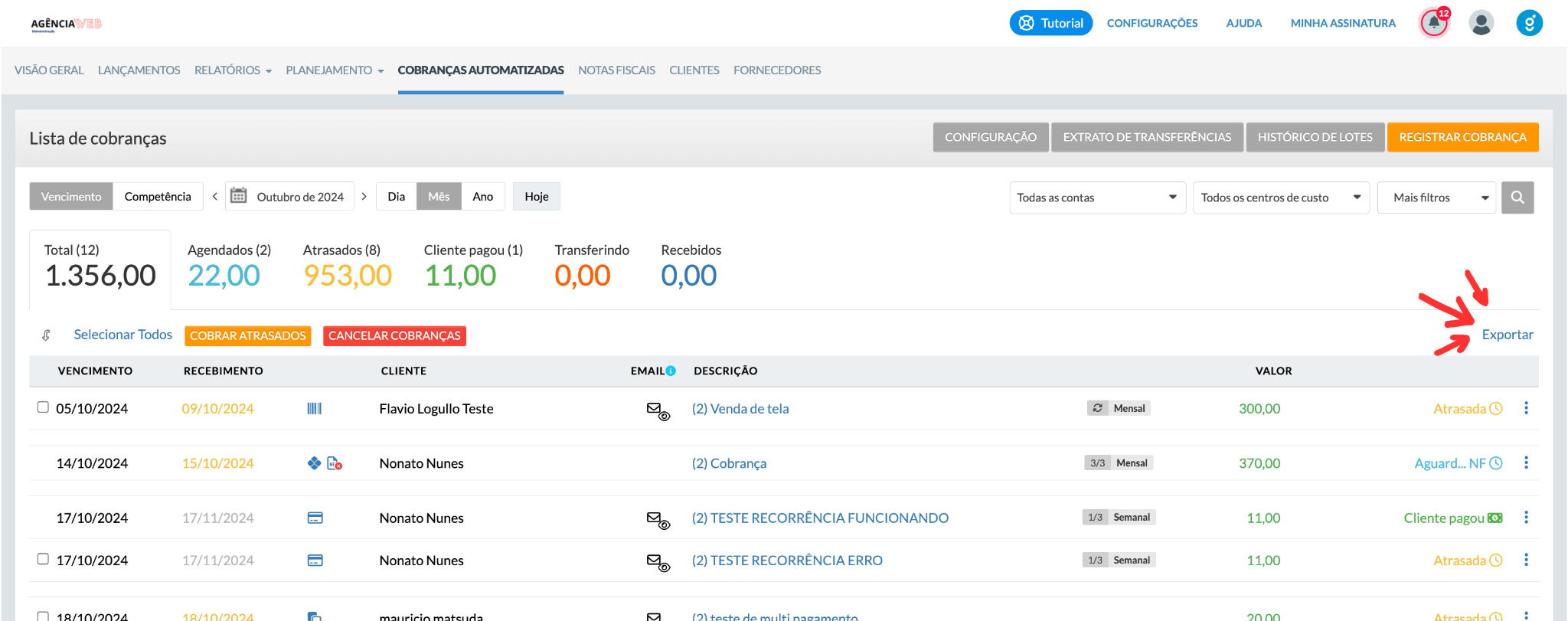Toggle the Competência date mode
The height and width of the screenshot is (621, 1568).
click(158, 196)
